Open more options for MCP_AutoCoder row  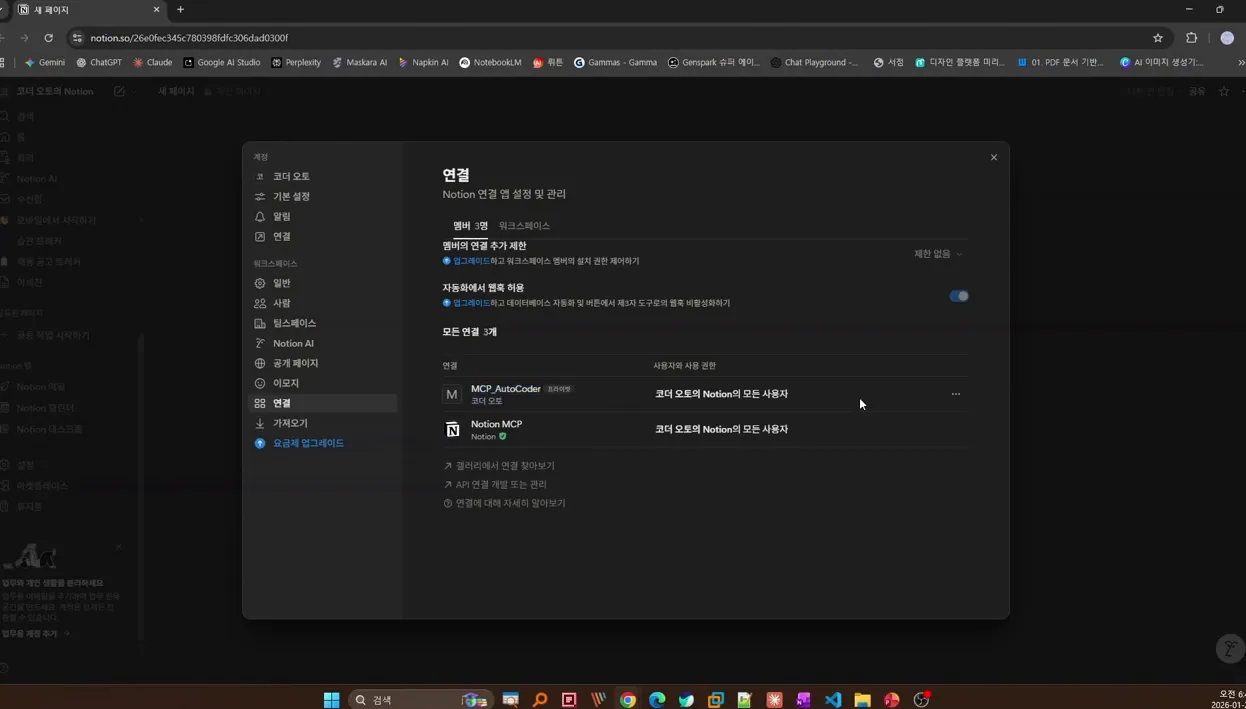coord(956,394)
